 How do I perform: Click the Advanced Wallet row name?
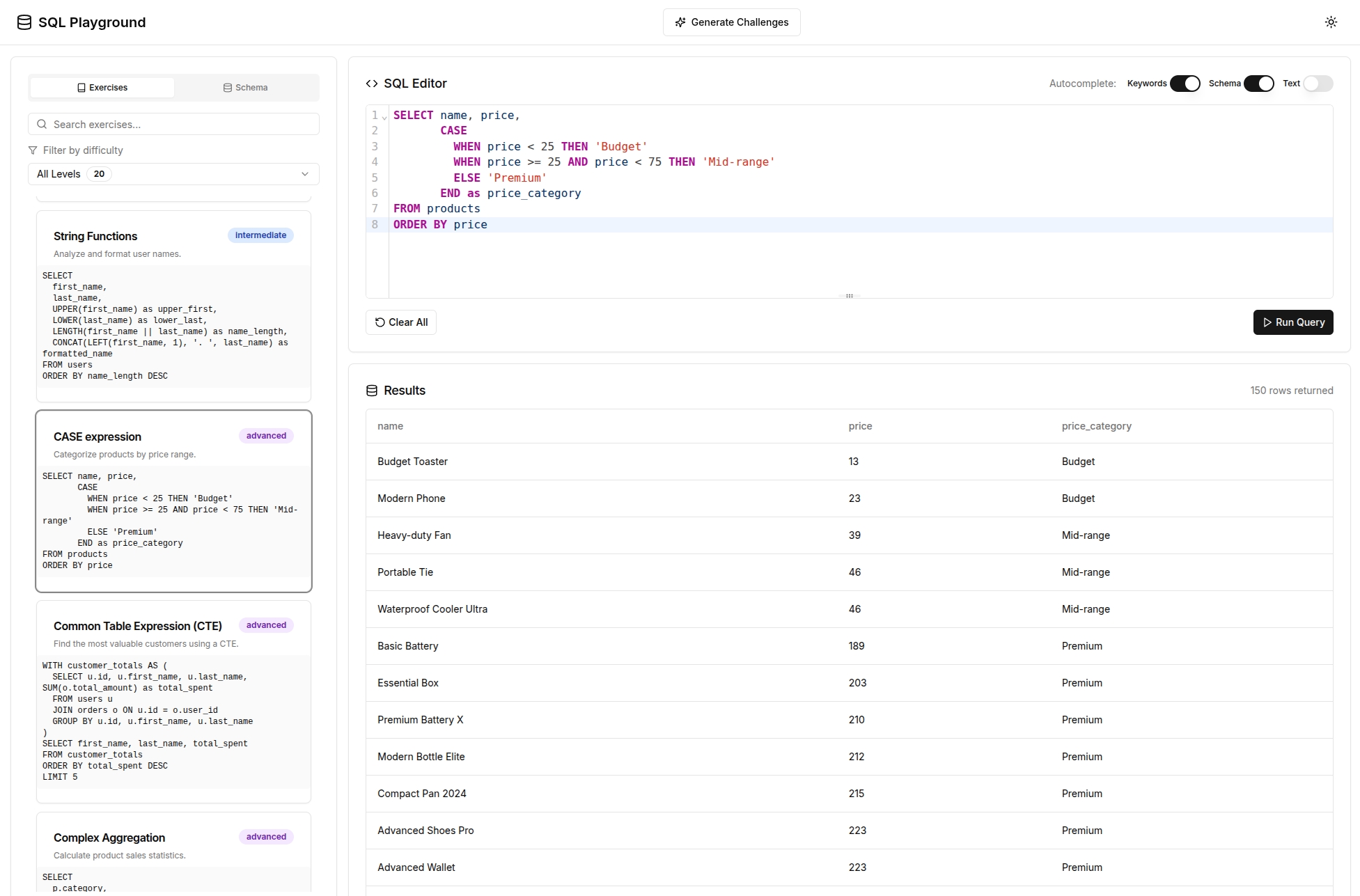coord(416,867)
